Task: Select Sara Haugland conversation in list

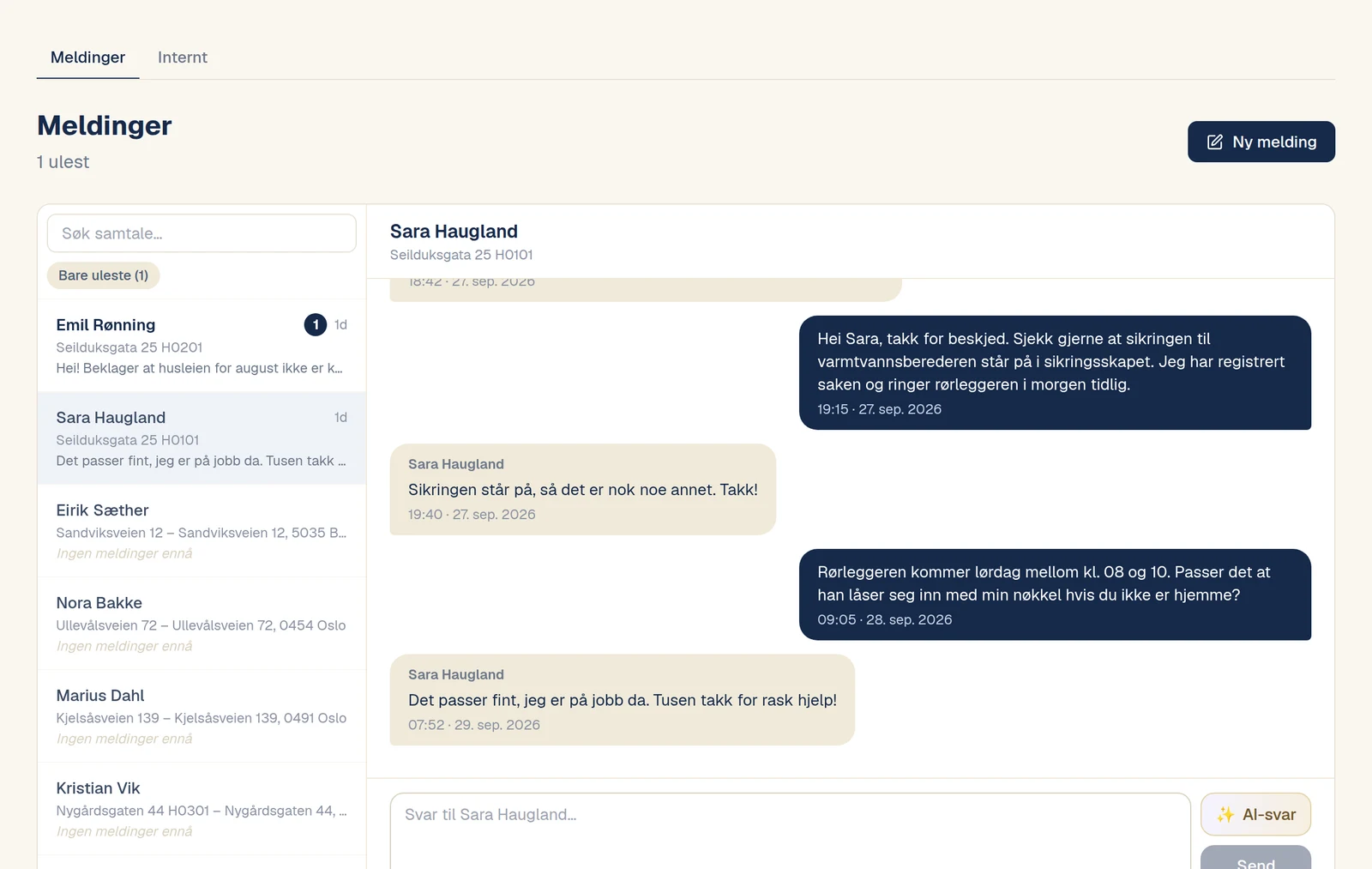Action: point(202,438)
